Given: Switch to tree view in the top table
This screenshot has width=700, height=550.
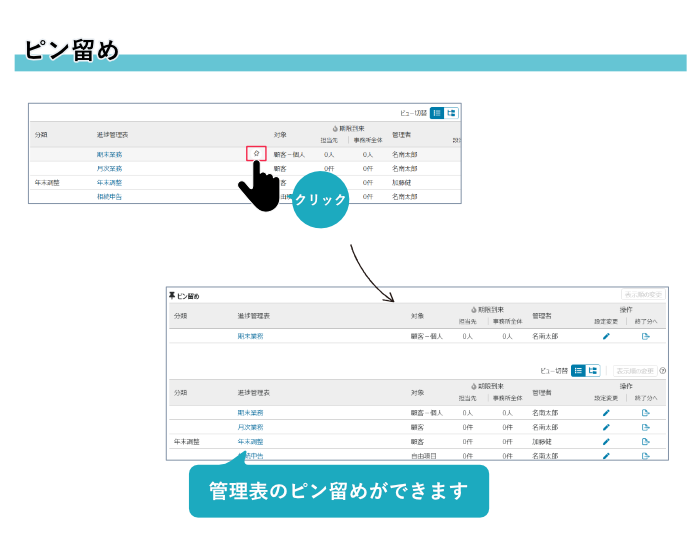Looking at the screenshot, I should (451, 113).
